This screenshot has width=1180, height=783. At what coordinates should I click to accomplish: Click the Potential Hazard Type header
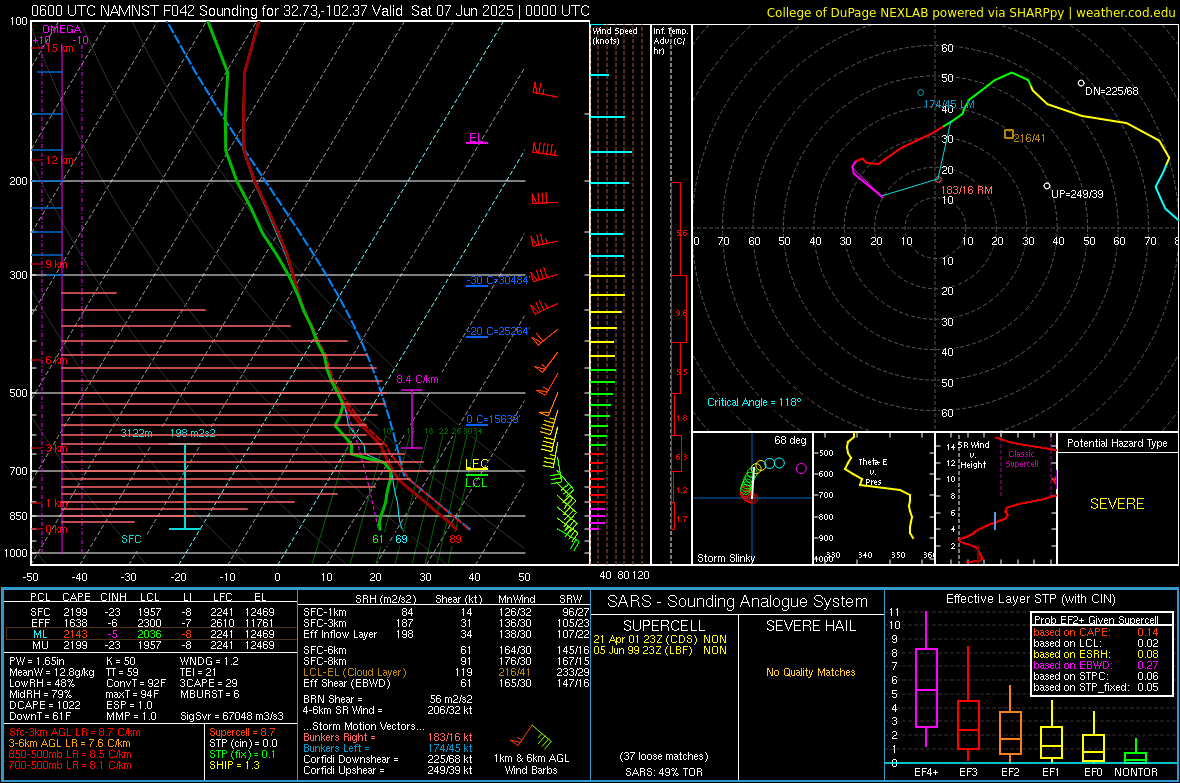tap(1117, 443)
